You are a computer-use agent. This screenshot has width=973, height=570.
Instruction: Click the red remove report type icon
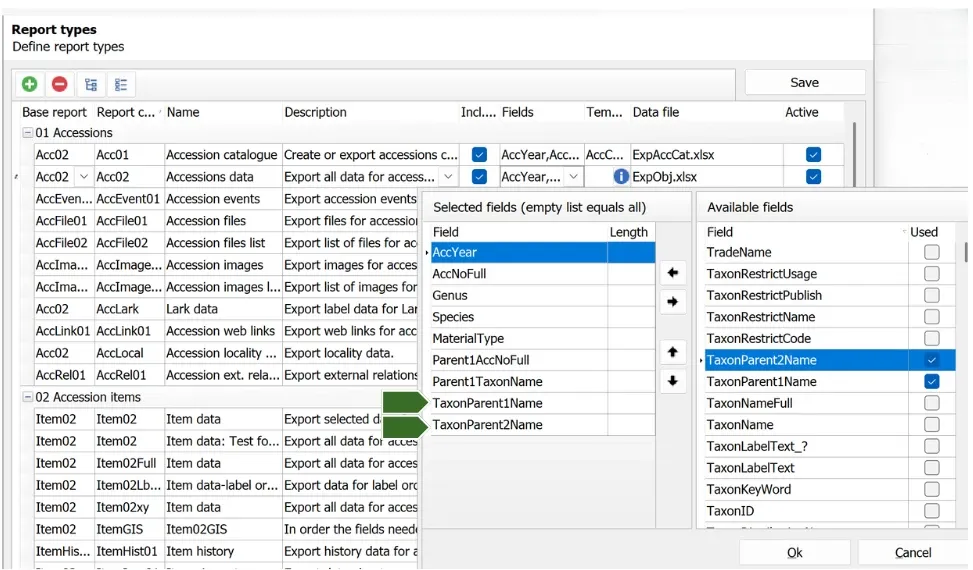click(60, 84)
